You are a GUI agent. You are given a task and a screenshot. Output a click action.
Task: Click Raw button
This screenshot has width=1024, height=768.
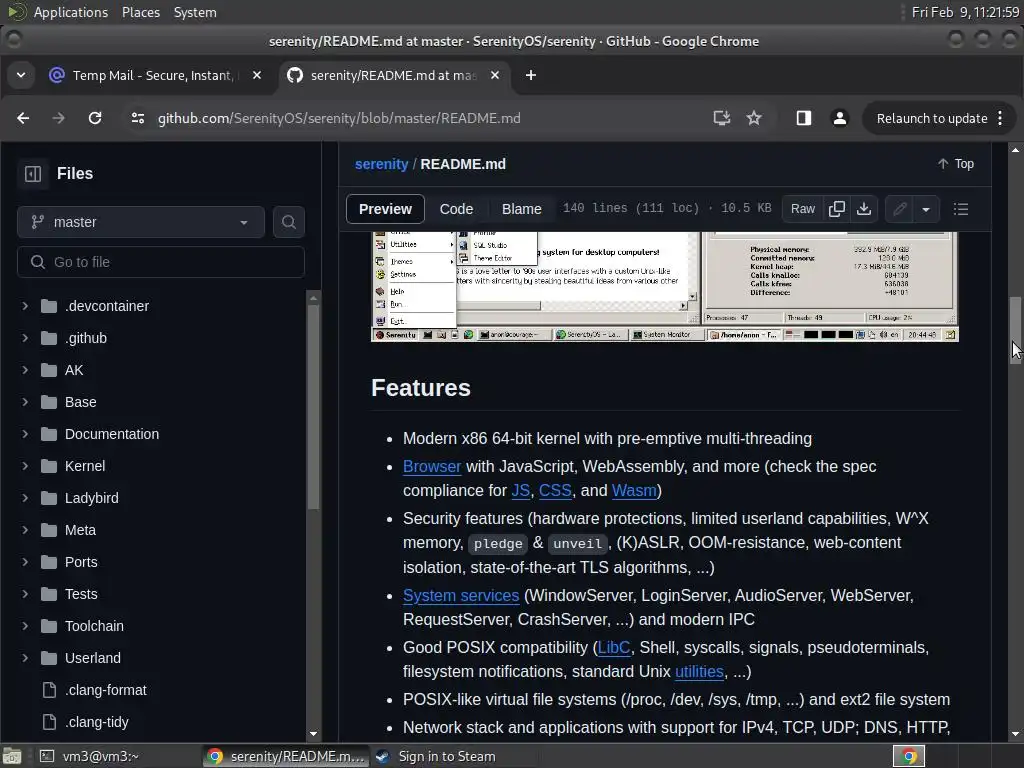[803, 209]
